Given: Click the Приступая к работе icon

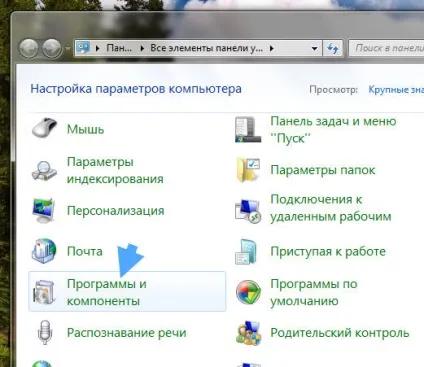Looking at the screenshot, I should tap(247, 251).
